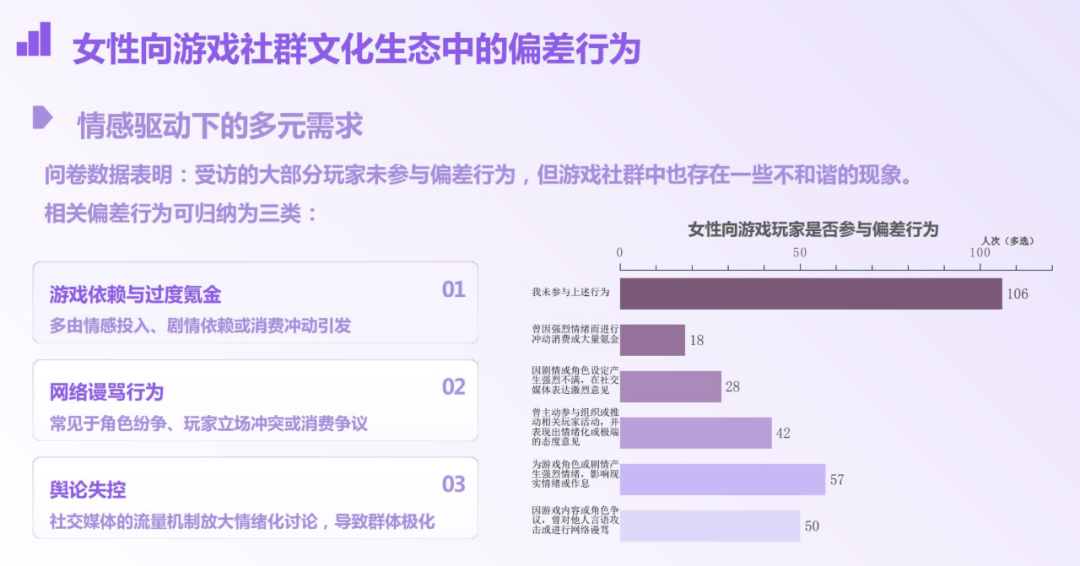Click the value label 50 beside the last bar

coord(812,526)
